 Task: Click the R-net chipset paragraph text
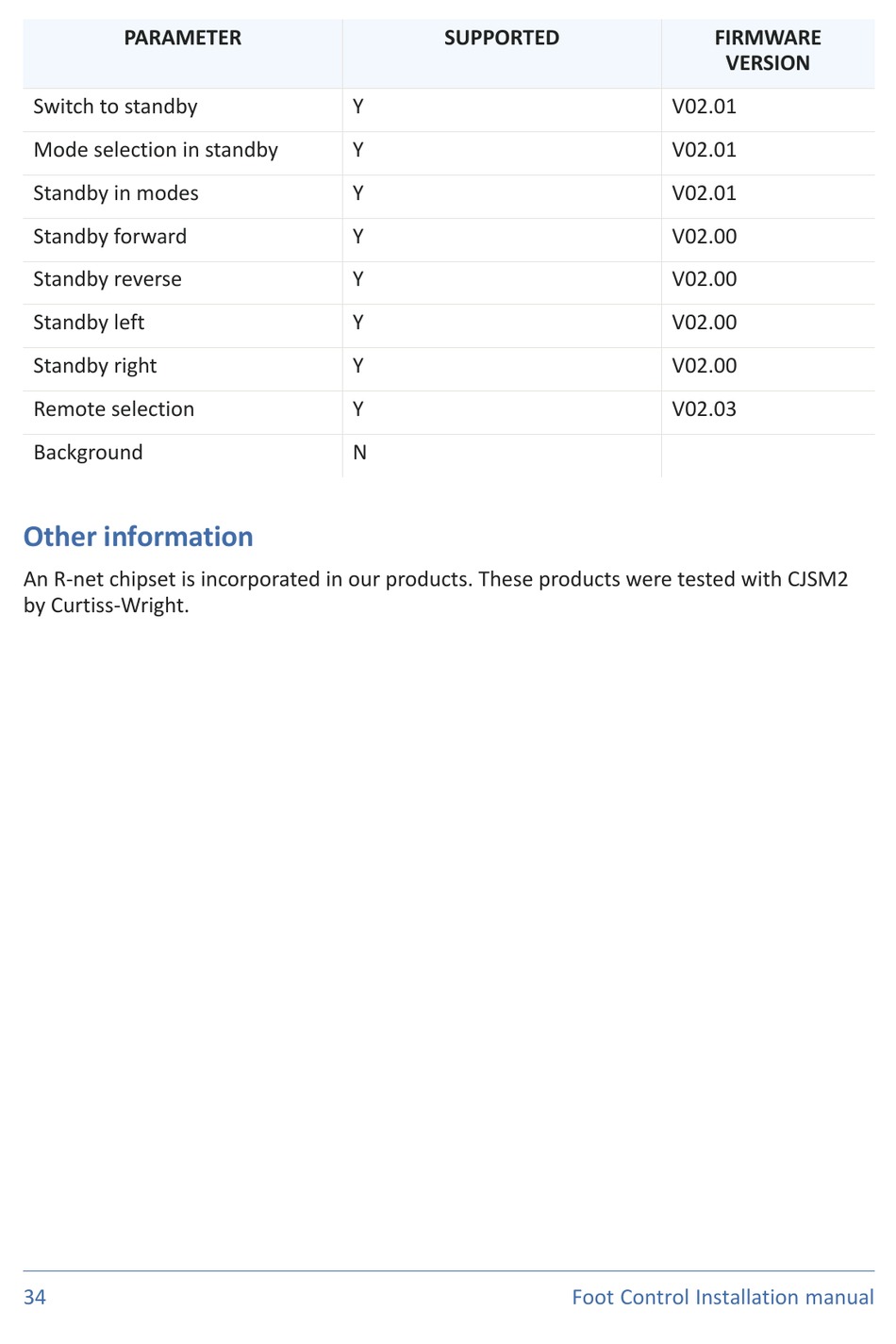click(436, 592)
